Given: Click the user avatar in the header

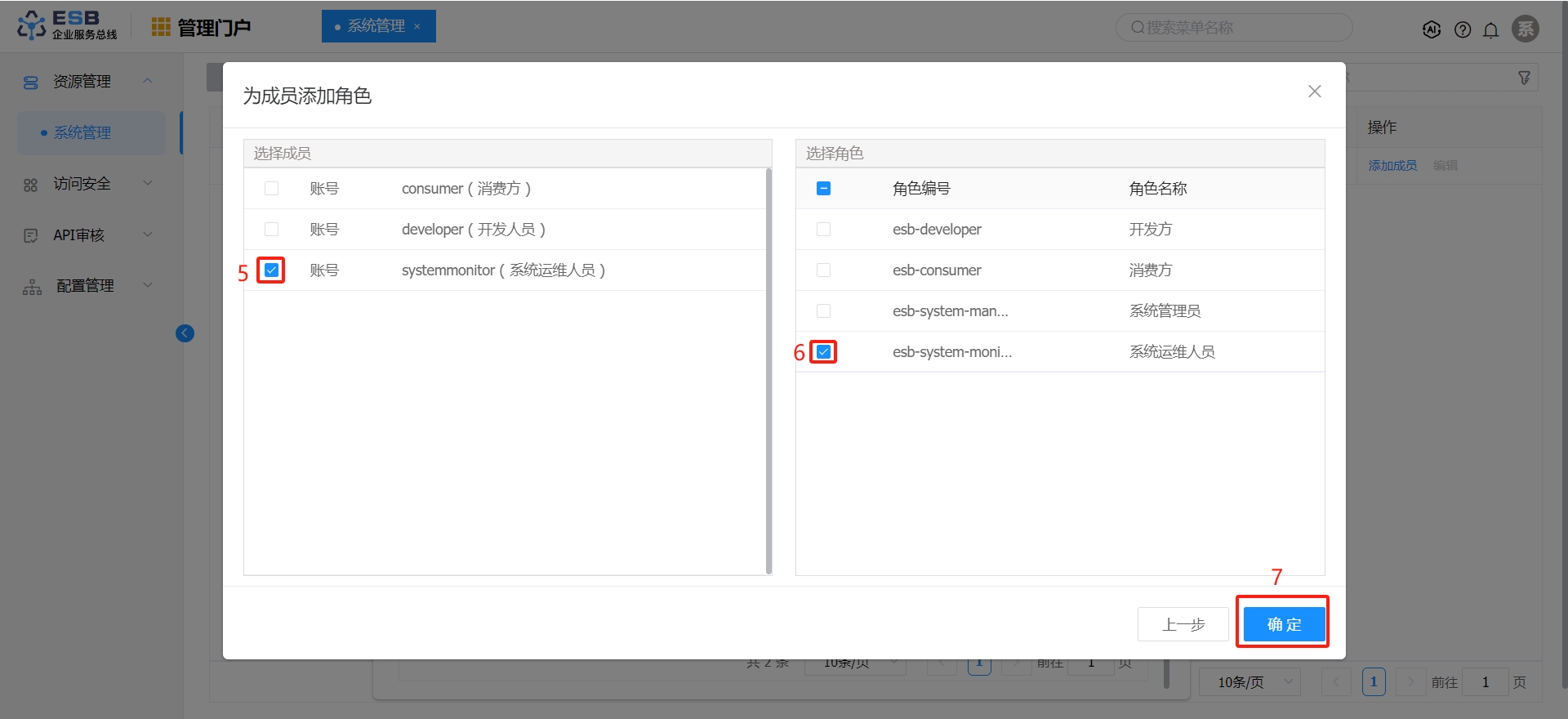Looking at the screenshot, I should pyautogui.click(x=1526, y=29).
